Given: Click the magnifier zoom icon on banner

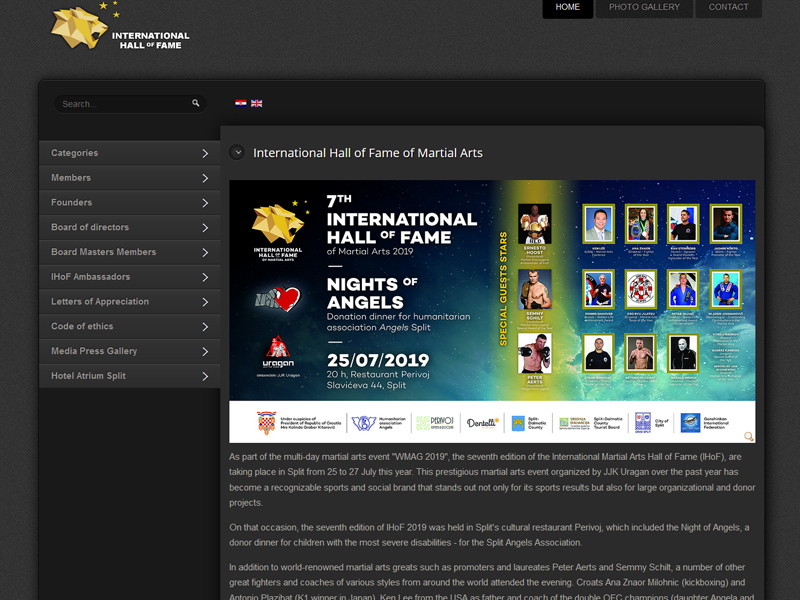Looking at the screenshot, I should 748,436.
